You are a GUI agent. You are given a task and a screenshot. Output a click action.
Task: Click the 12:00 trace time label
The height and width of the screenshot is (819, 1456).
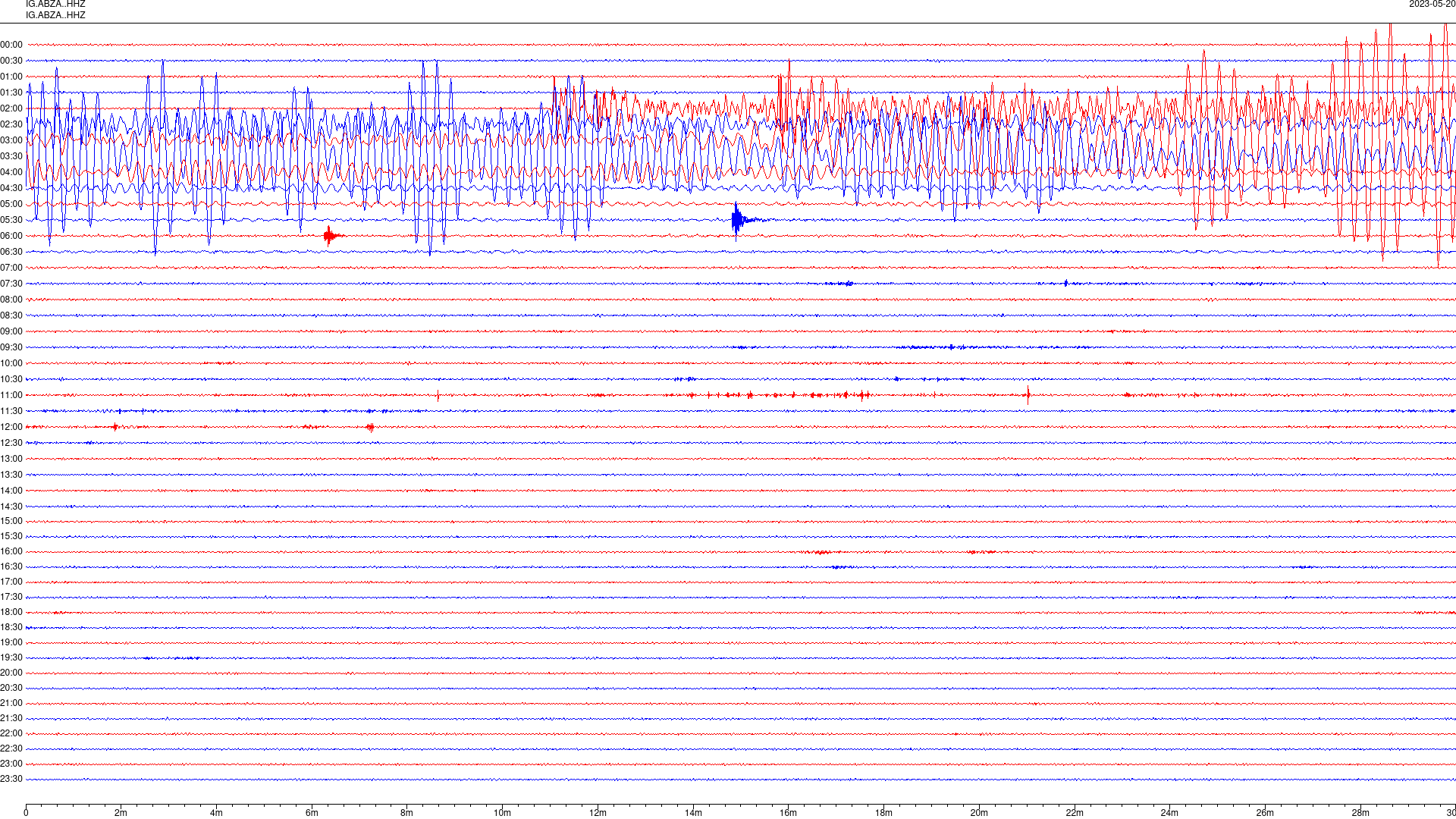(11, 427)
